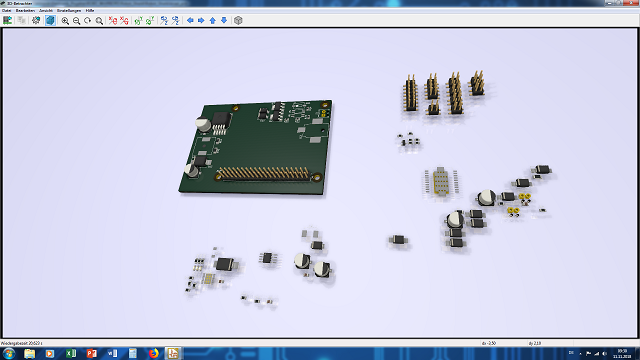Switch to Excel on the taskbar
640x360 pixels.
click(x=71, y=353)
